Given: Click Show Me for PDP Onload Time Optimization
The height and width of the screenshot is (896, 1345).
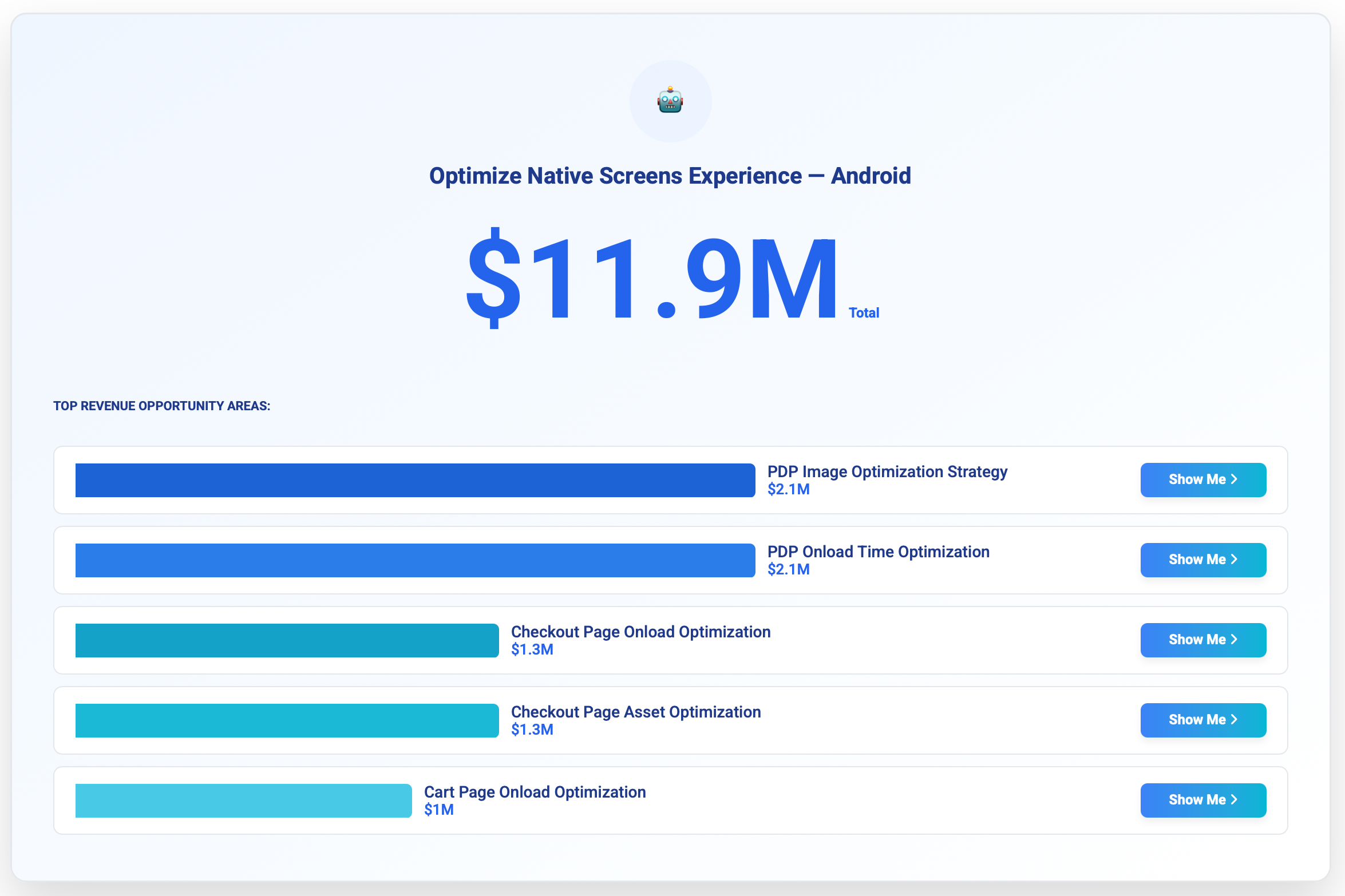Looking at the screenshot, I should [x=1203, y=560].
